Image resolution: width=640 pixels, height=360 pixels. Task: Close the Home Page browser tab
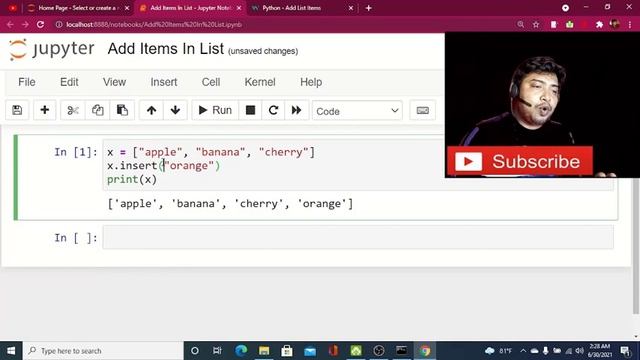point(127,8)
